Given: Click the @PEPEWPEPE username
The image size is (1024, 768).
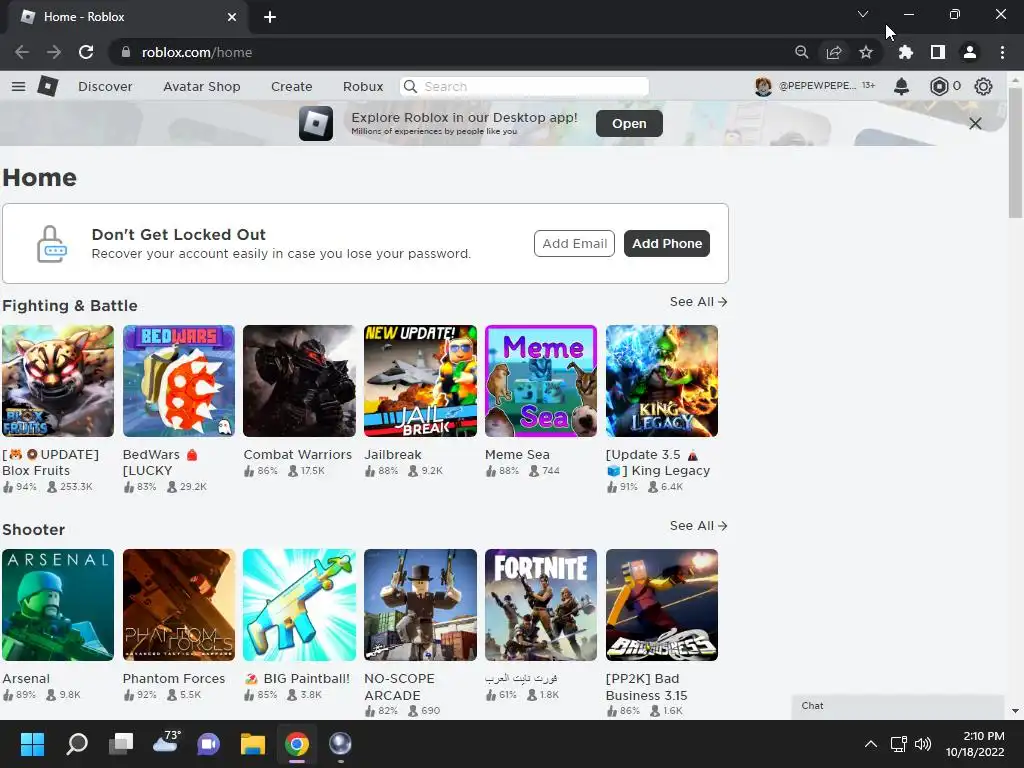Looking at the screenshot, I should pos(817,86).
